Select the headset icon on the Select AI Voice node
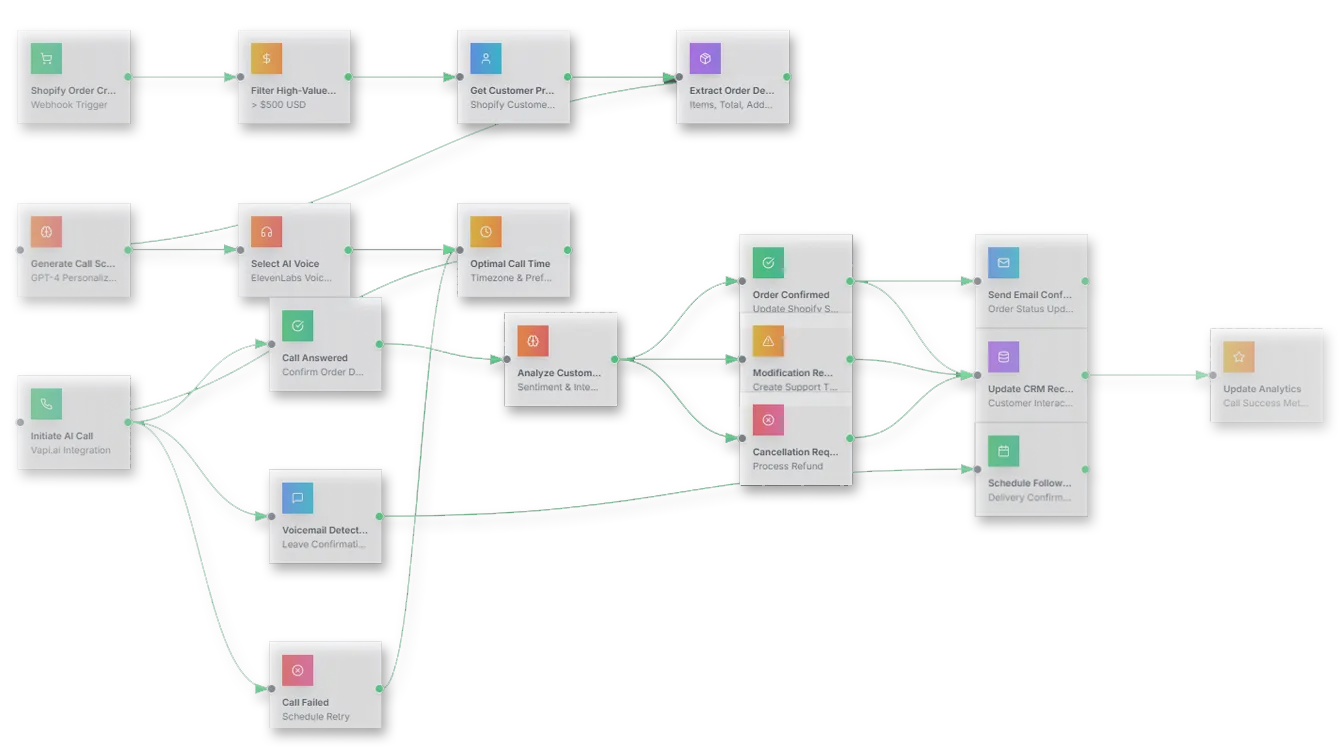Viewport: 1339px width, 756px height. coord(264,231)
